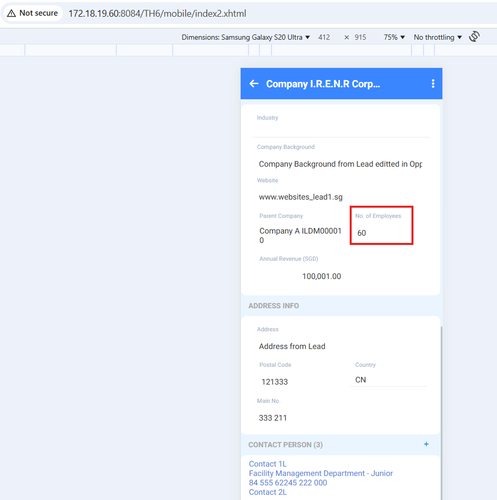Click Parent Company value Company A ILDM00001
Viewport: 497px width, 500px height.
tap(300, 235)
